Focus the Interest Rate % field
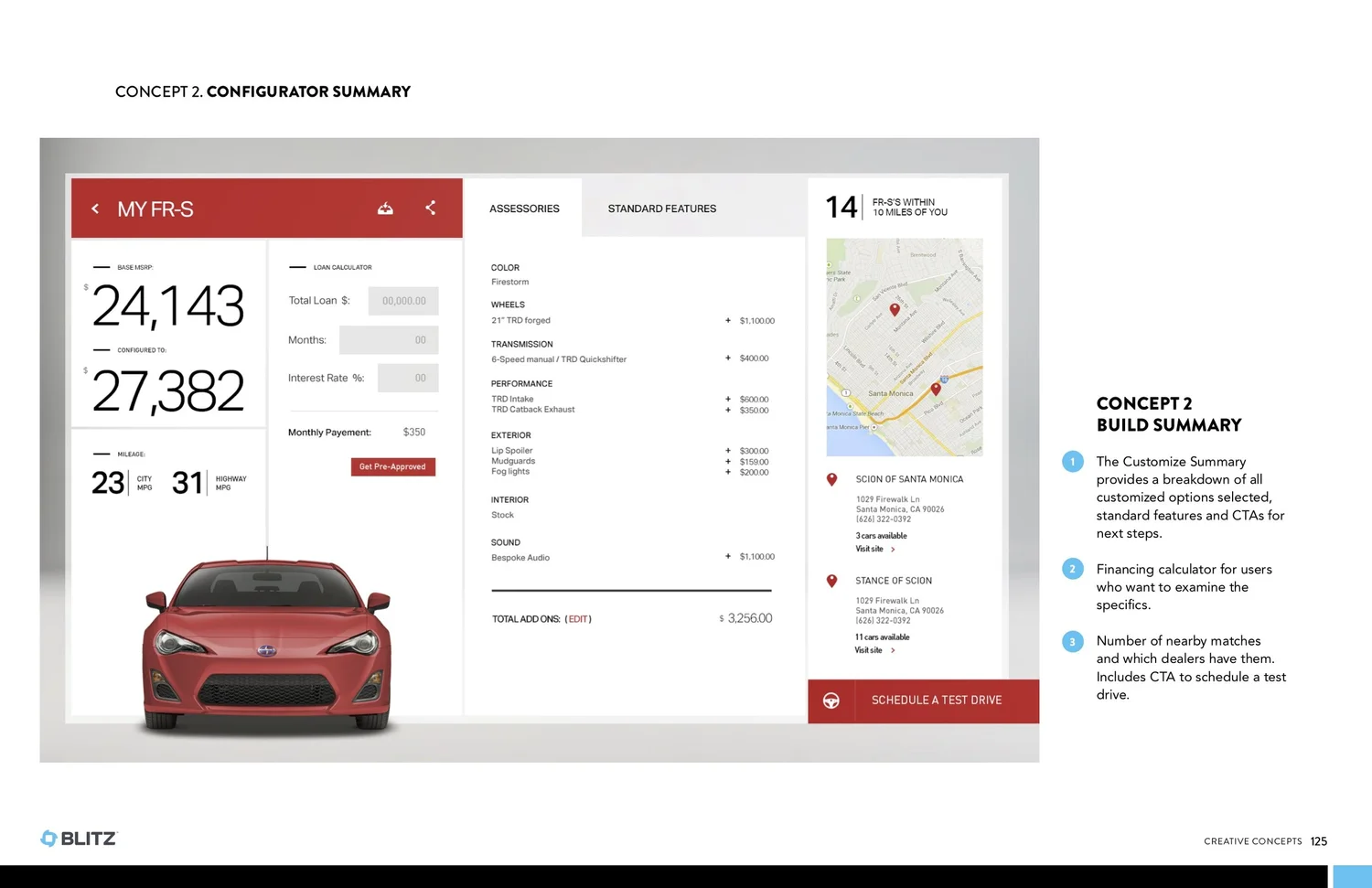This screenshot has width=1372, height=888. click(408, 378)
